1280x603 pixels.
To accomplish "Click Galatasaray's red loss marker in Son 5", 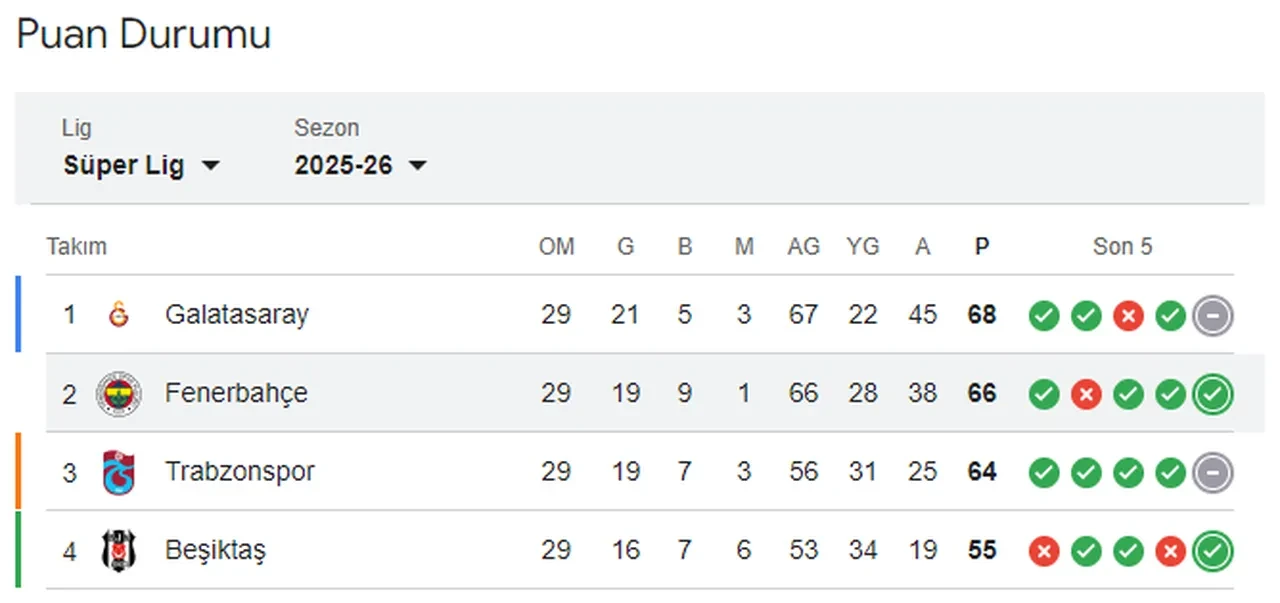I will [1128, 315].
